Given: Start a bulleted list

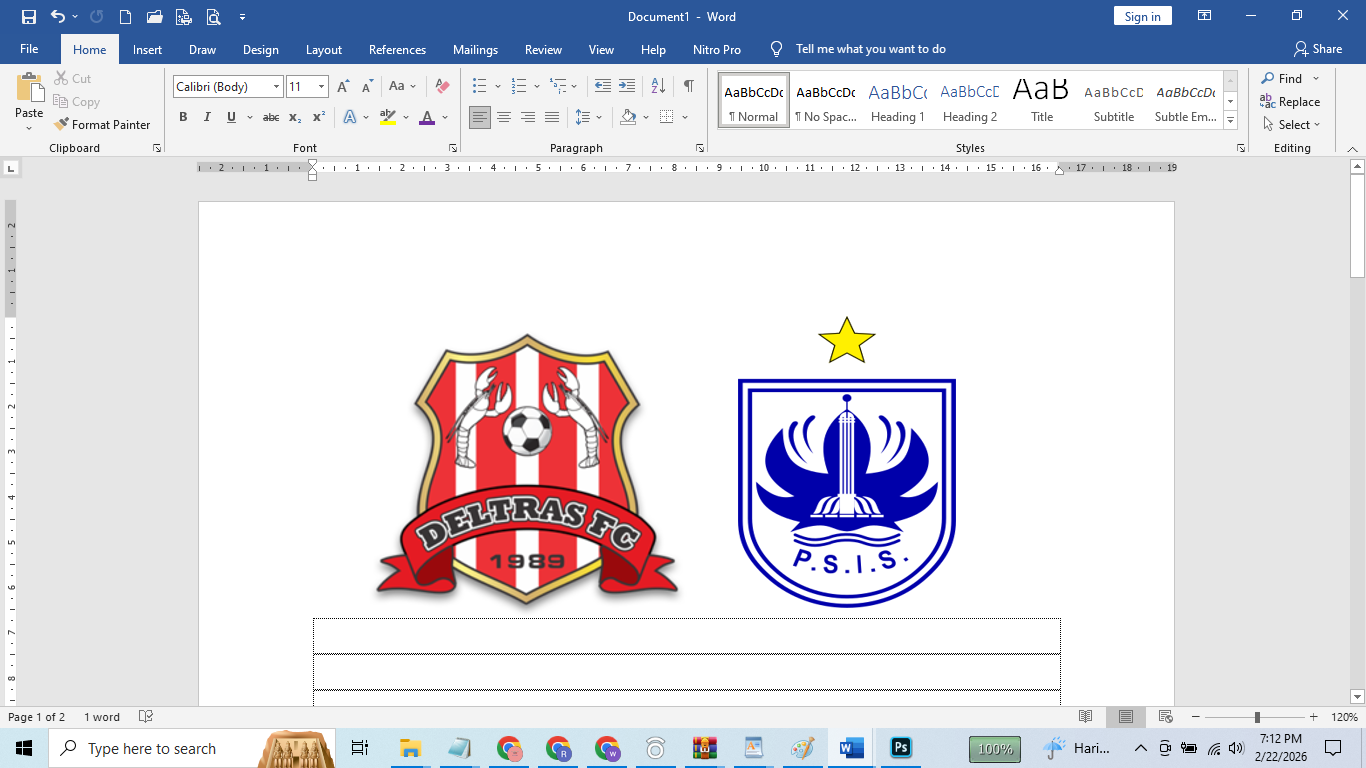Looking at the screenshot, I should coord(480,87).
